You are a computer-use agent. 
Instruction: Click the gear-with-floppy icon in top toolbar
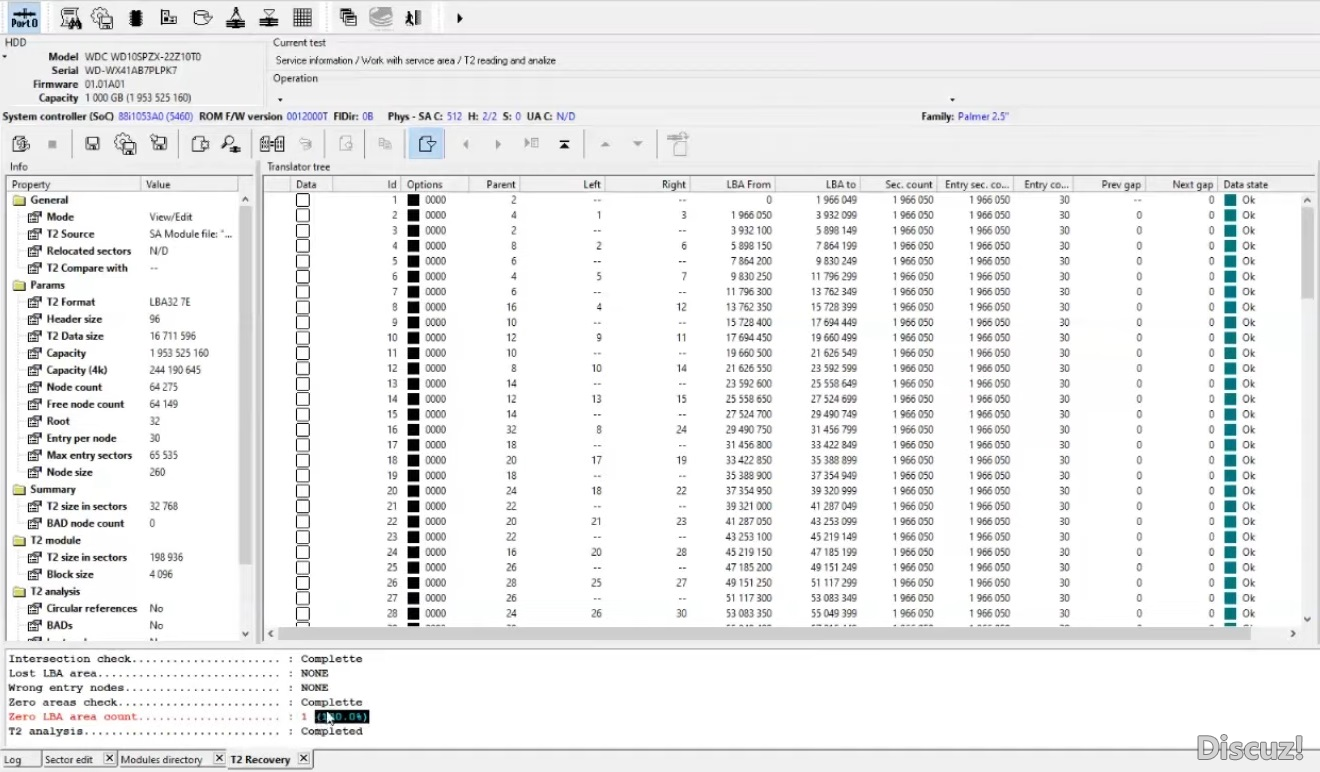102,17
